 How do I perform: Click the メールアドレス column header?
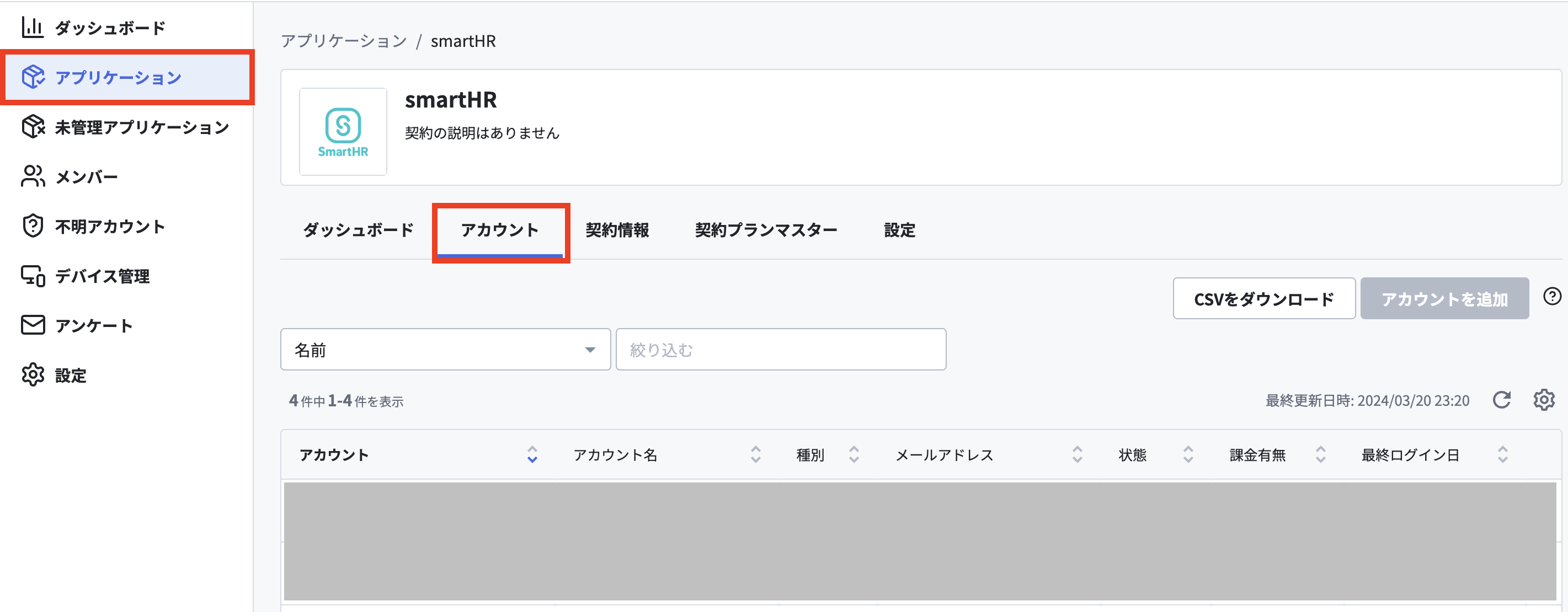point(944,455)
